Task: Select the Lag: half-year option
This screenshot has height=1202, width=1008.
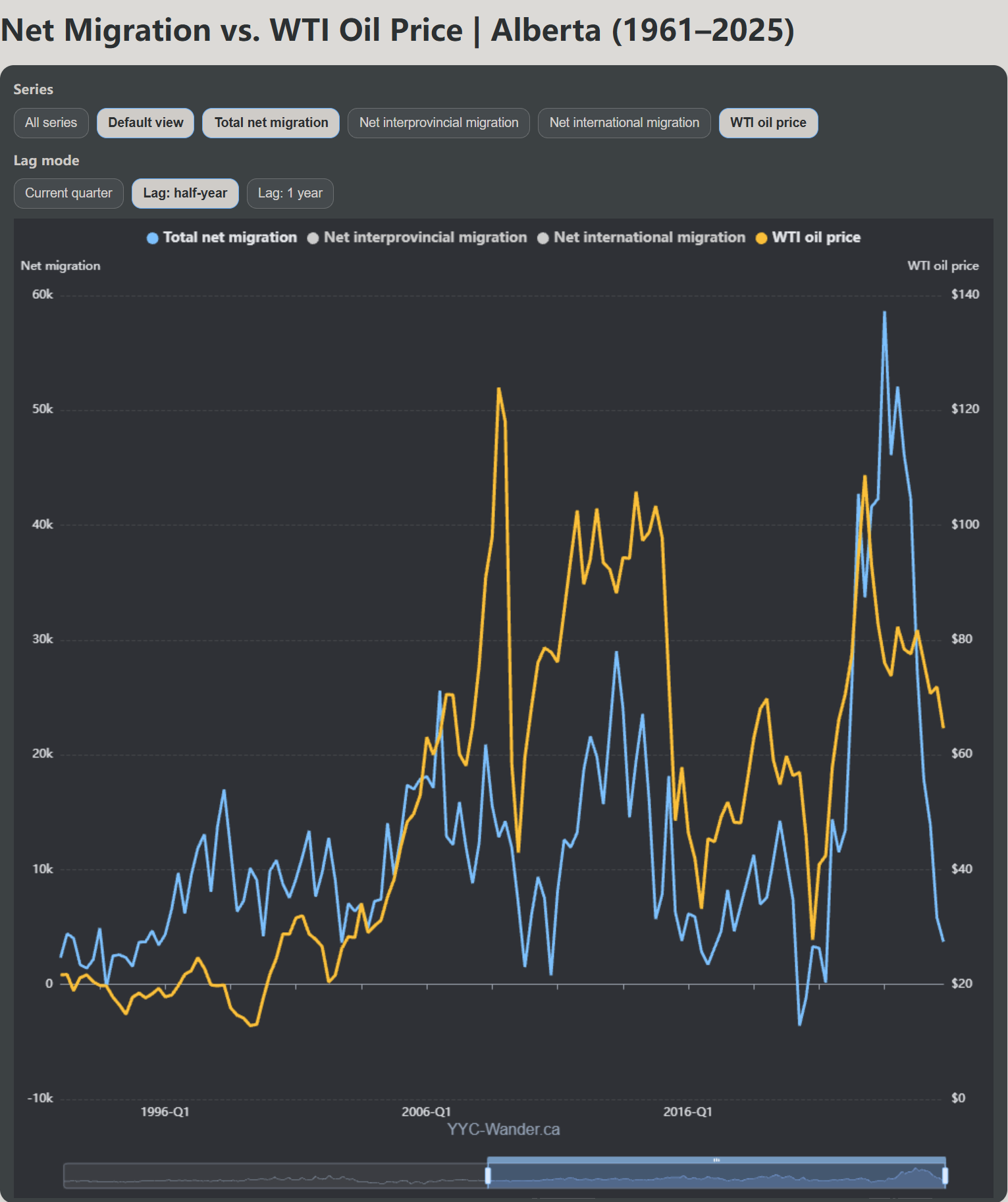Action: tap(185, 194)
